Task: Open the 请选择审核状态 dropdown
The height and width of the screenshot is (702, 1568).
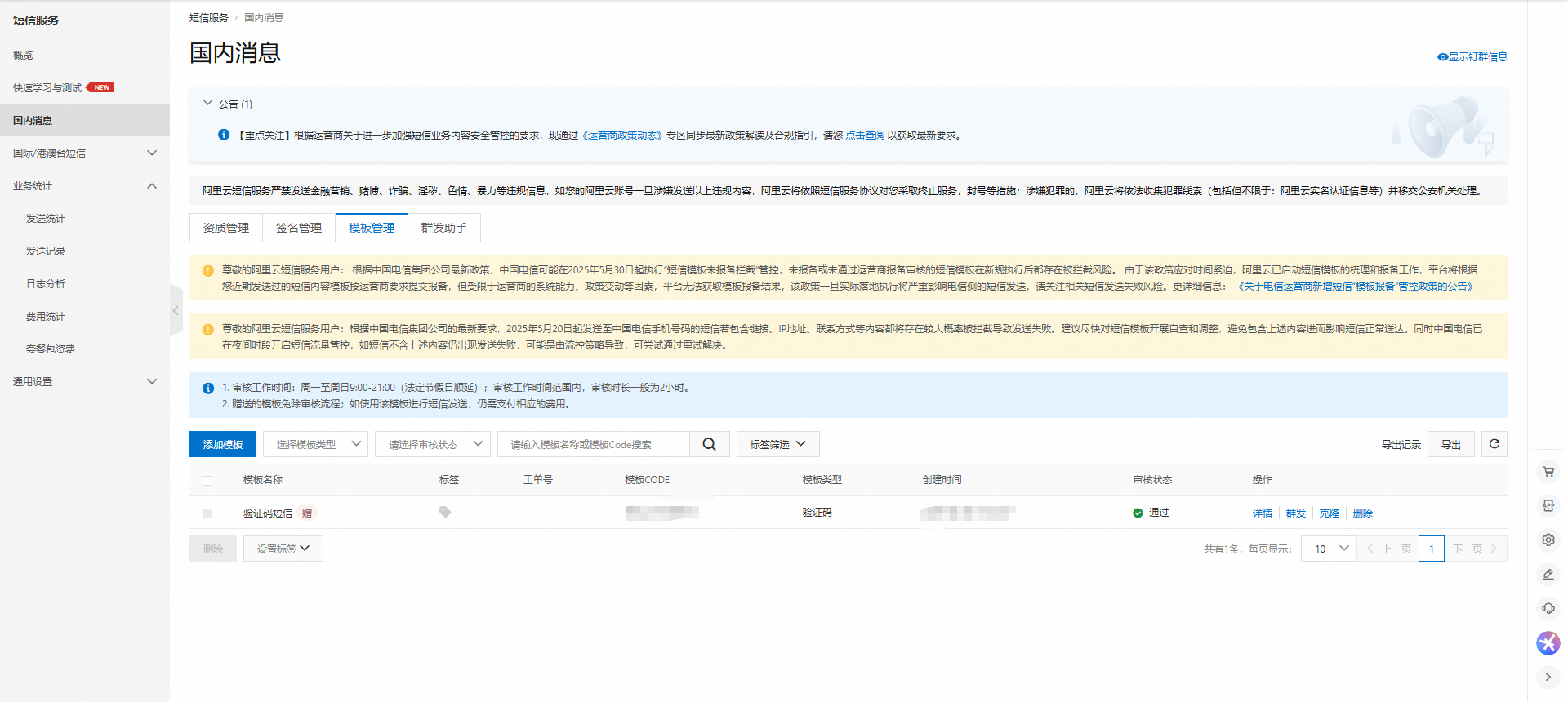Action: (433, 444)
